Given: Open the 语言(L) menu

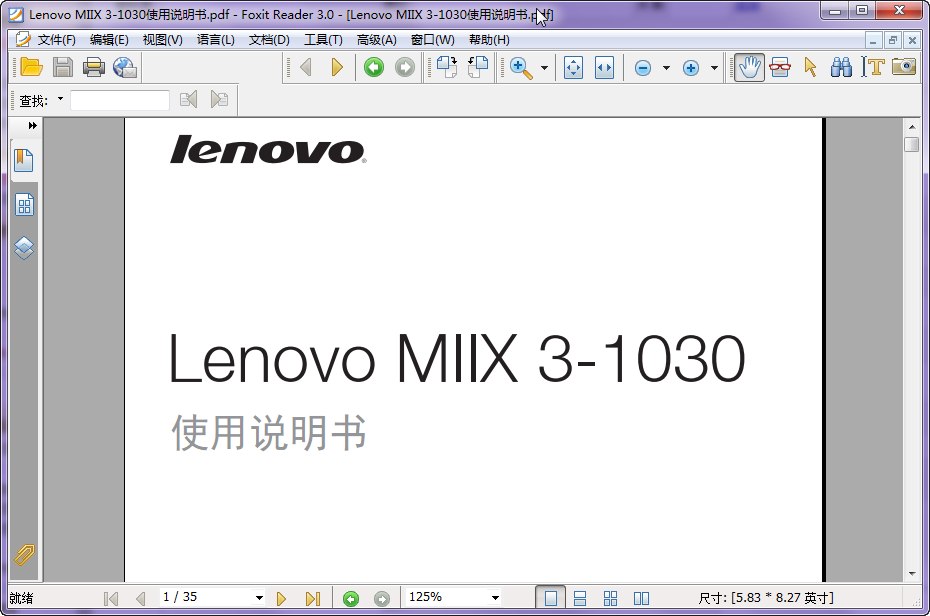Looking at the screenshot, I should coord(216,40).
